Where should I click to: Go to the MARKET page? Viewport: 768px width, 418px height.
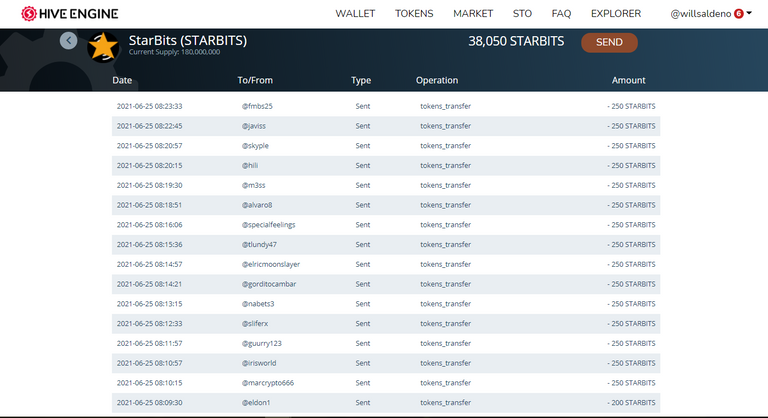473,14
